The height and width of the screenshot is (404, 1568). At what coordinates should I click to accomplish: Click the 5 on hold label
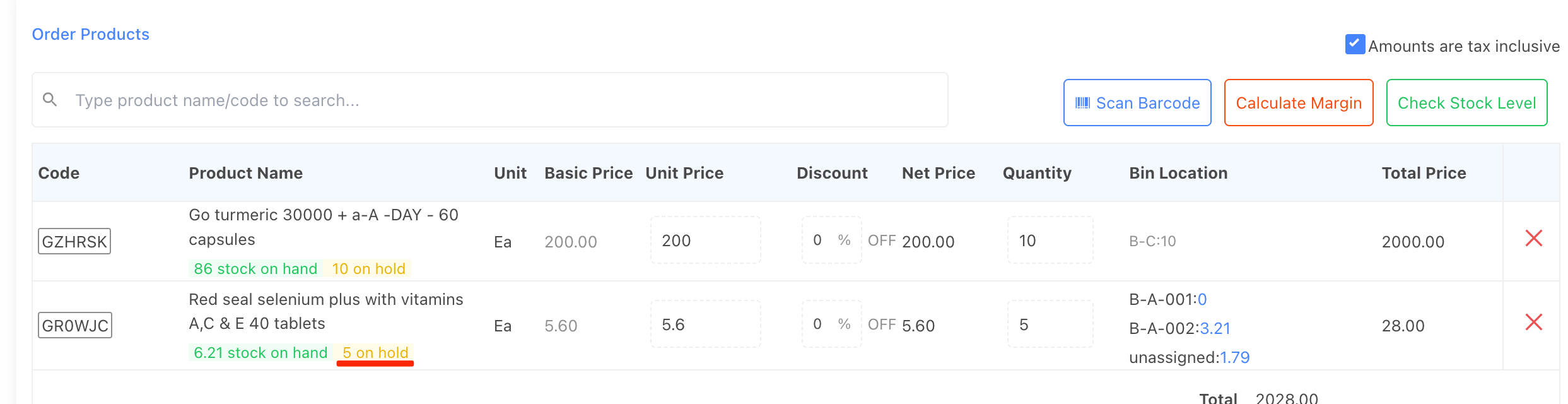(375, 353)
